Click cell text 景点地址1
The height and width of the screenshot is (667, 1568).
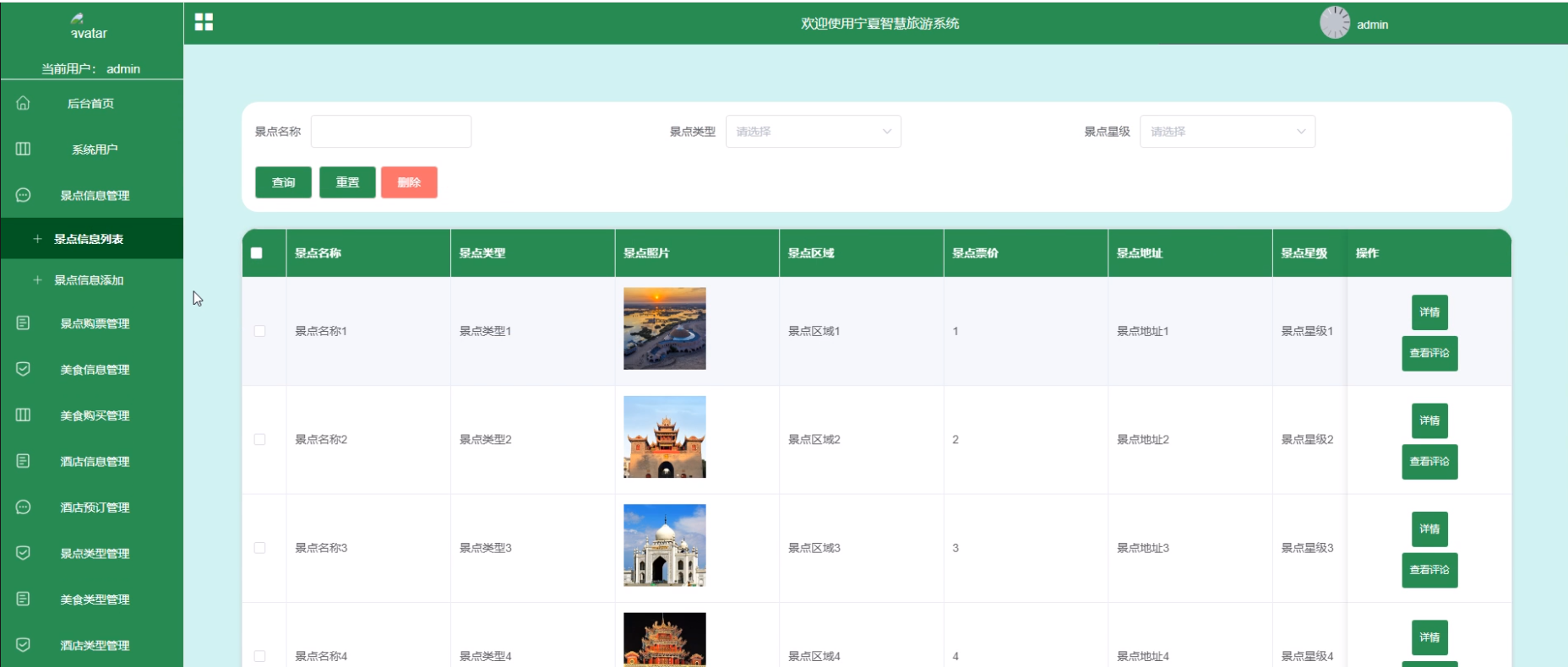(x=1143, y=331)
